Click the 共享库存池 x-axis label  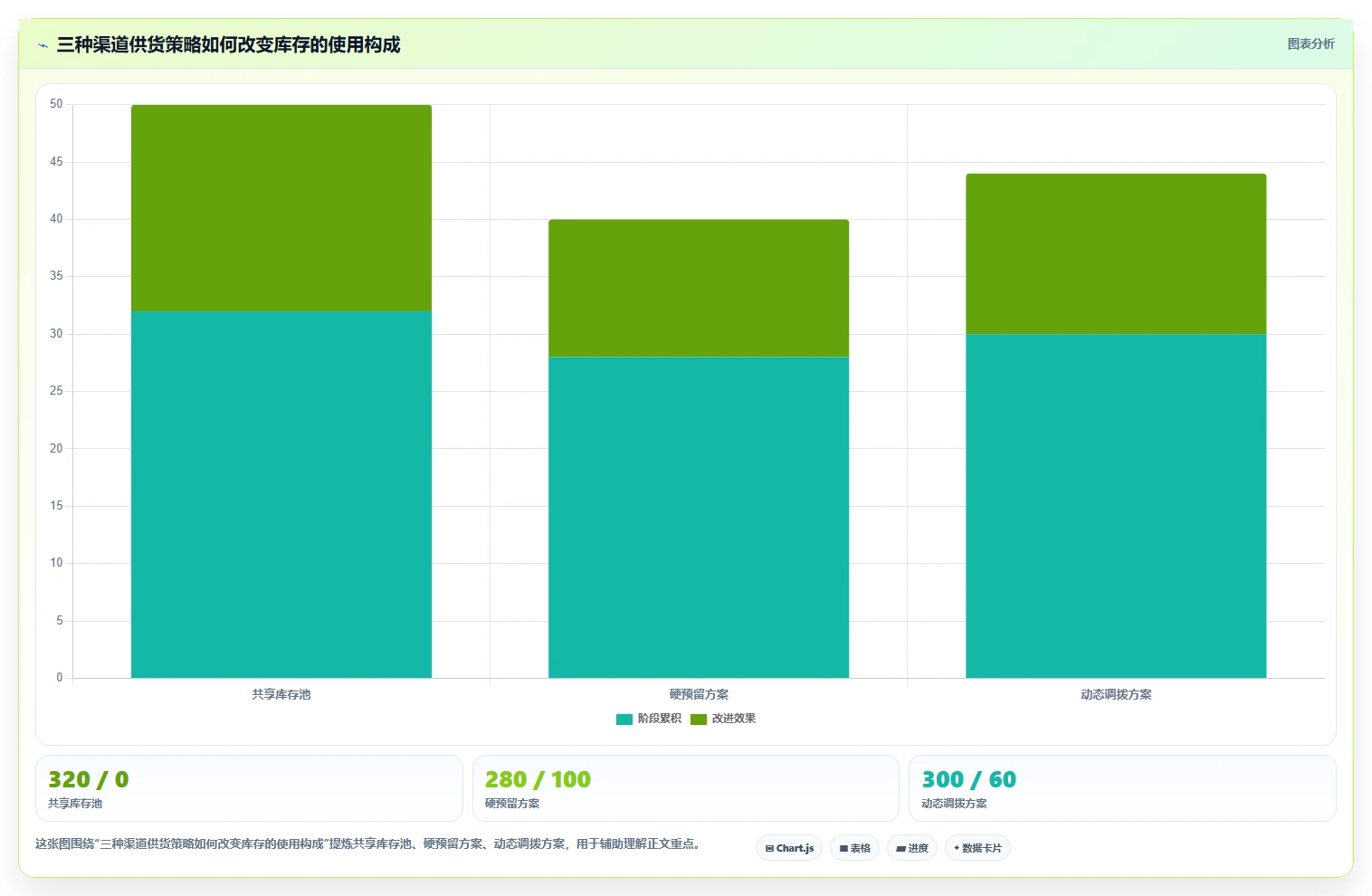[281, 695]
